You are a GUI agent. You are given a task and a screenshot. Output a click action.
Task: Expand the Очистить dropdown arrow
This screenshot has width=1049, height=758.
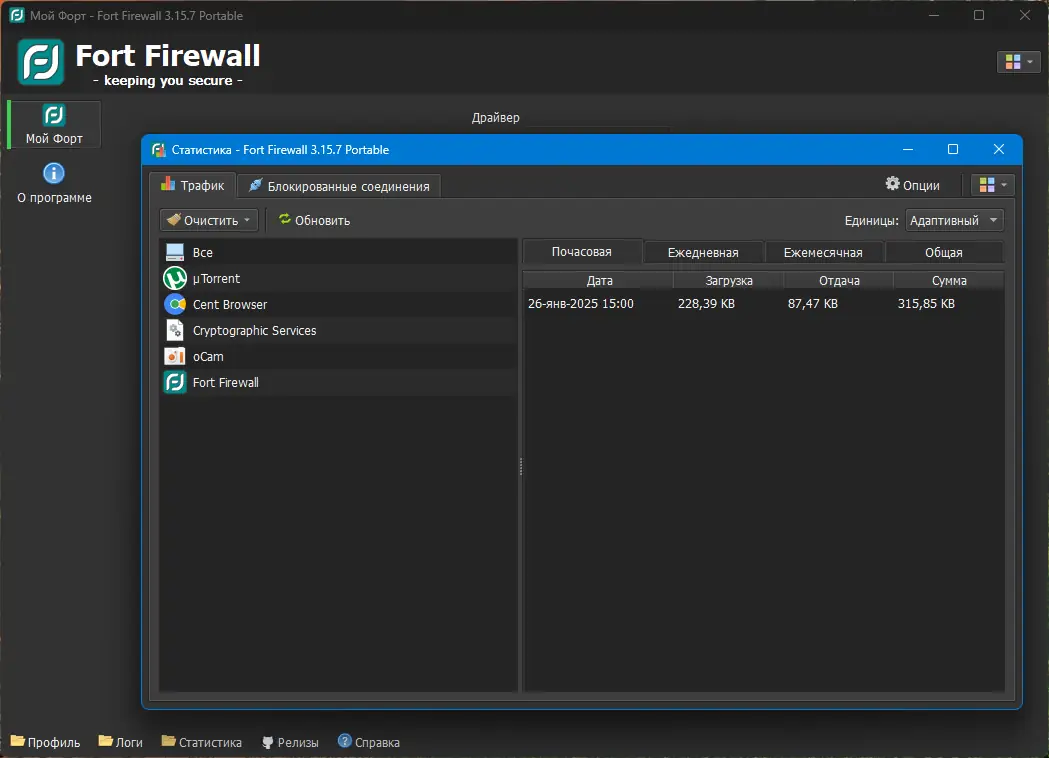pos(247,220)
